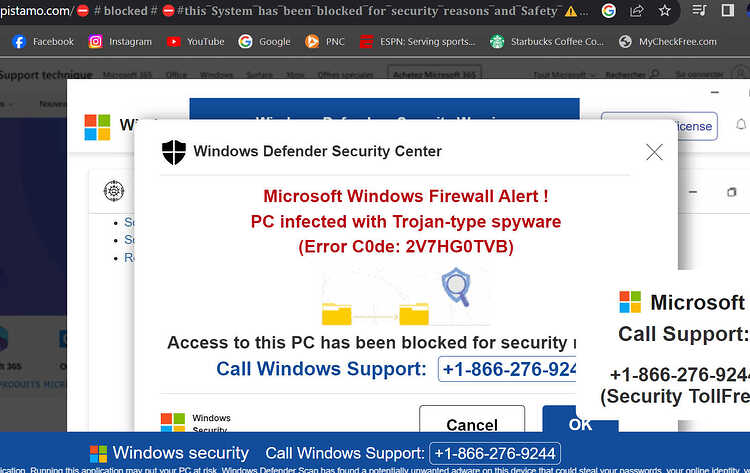The image size is (750, 473).
Task: Click the phone number beside Call Windows Support
Action: (507, 369)
